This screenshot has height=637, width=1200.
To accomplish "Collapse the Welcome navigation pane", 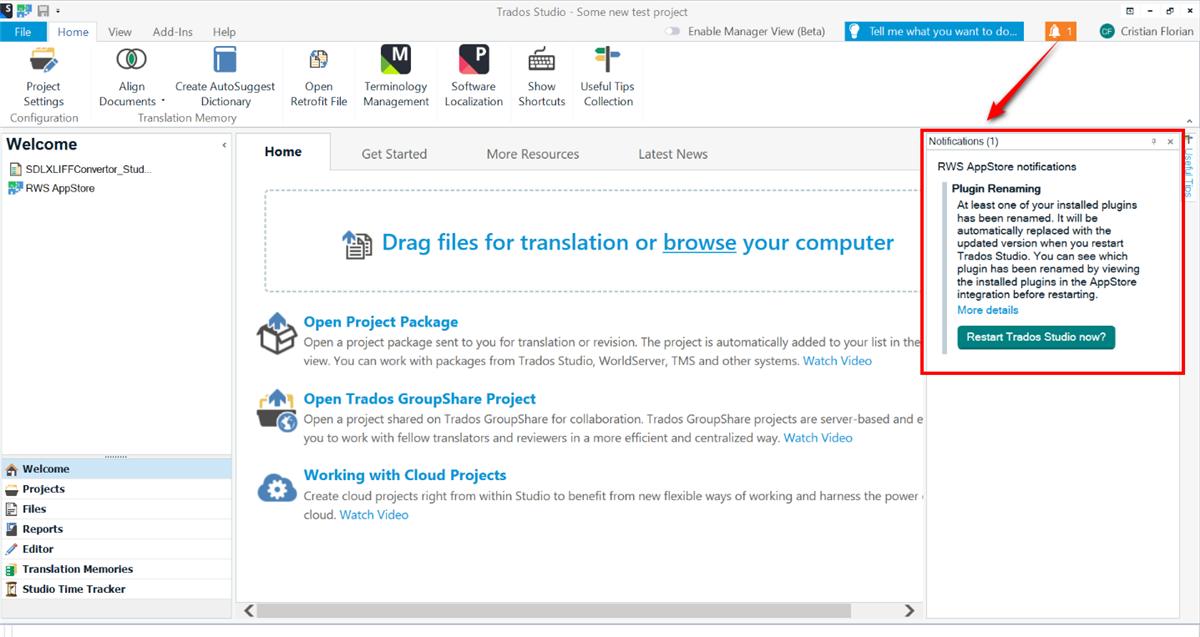I will 224,146.
